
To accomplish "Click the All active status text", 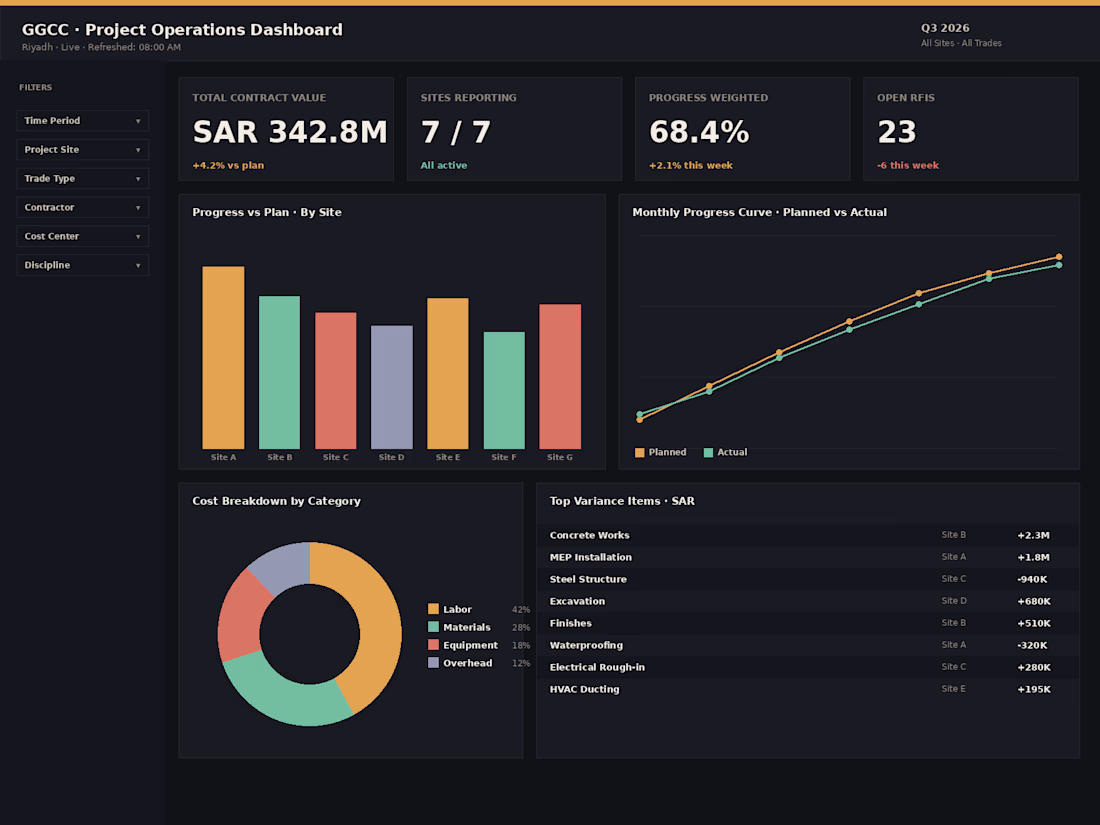I will tap(443, 166).
